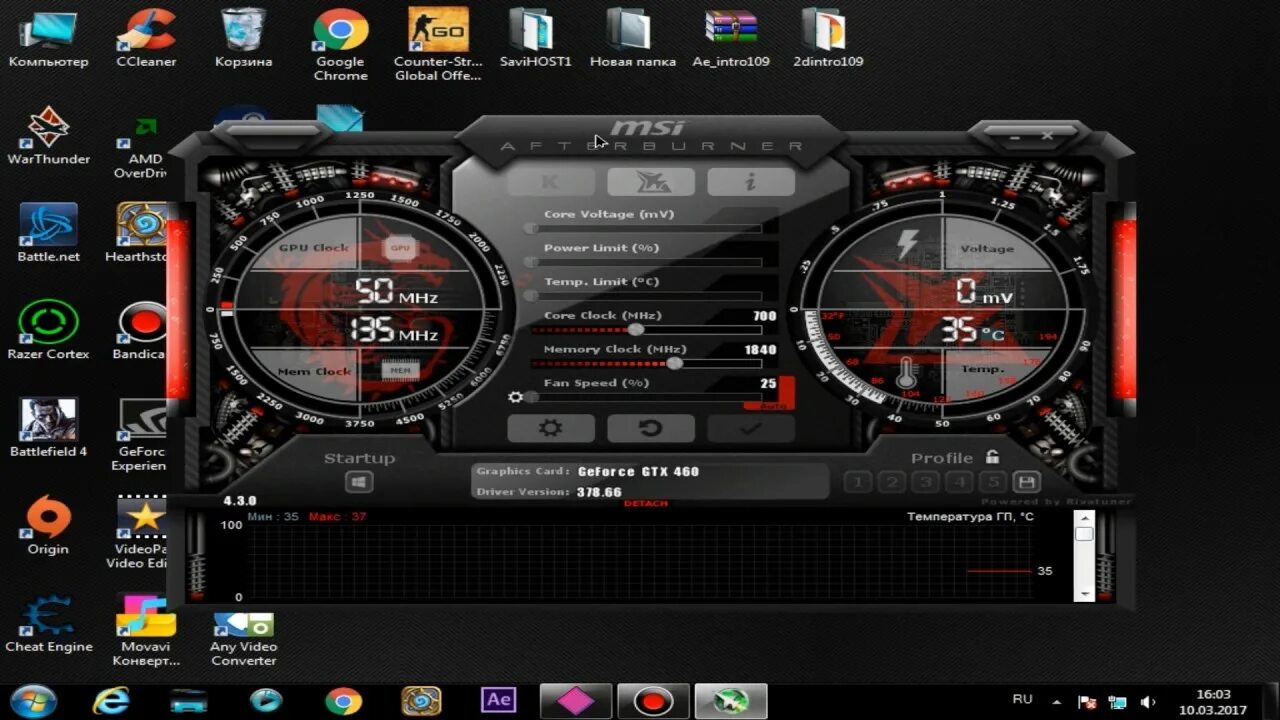Switch to Bandicam record button on taskbar

(x=653, y=701)
